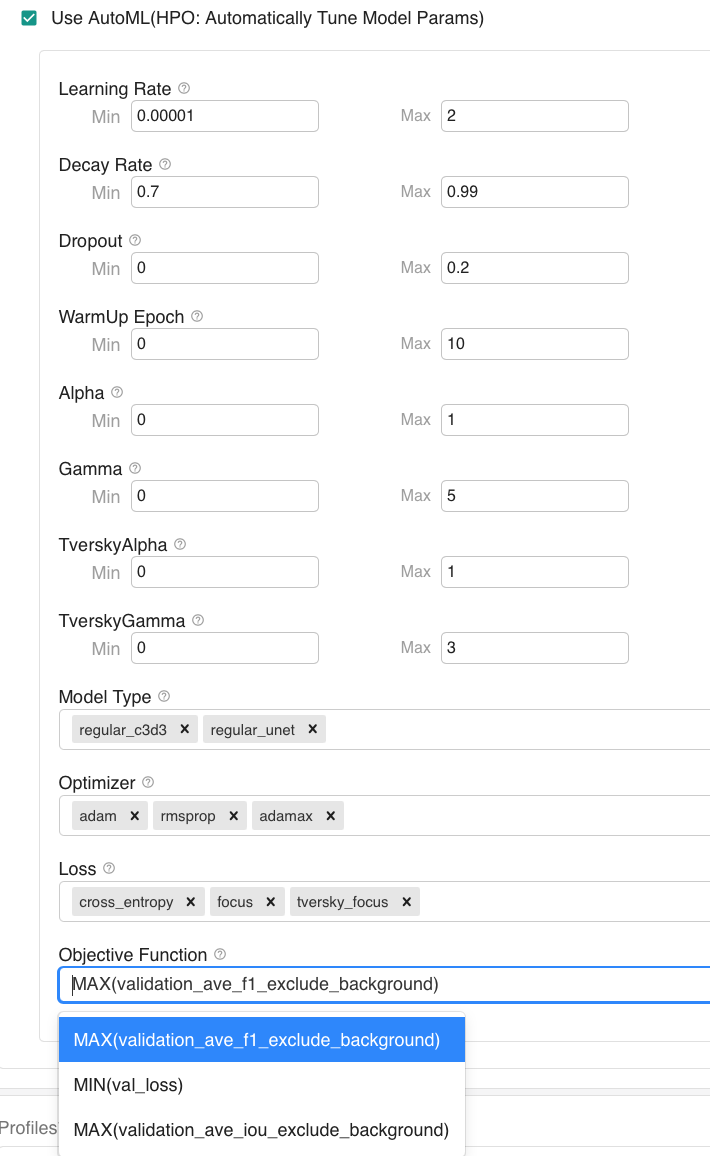Click the Objective Function help icon
This screenshot has width=710, height=1156.
click(x=220, y=955)
